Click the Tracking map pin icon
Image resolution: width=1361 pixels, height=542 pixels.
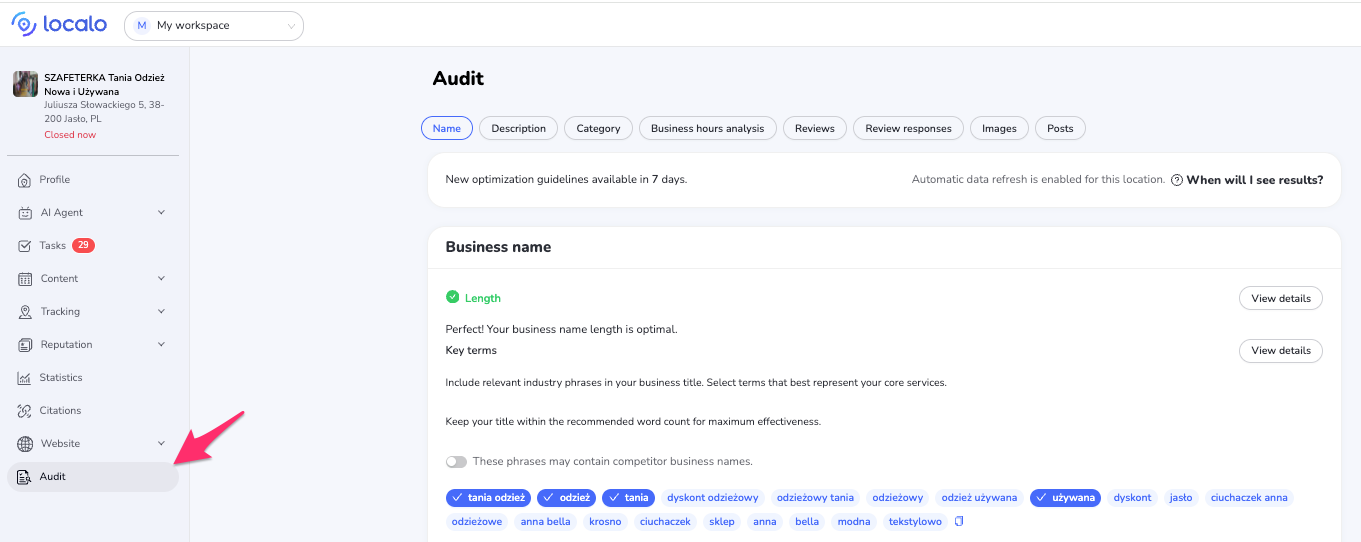coord(25,312)
